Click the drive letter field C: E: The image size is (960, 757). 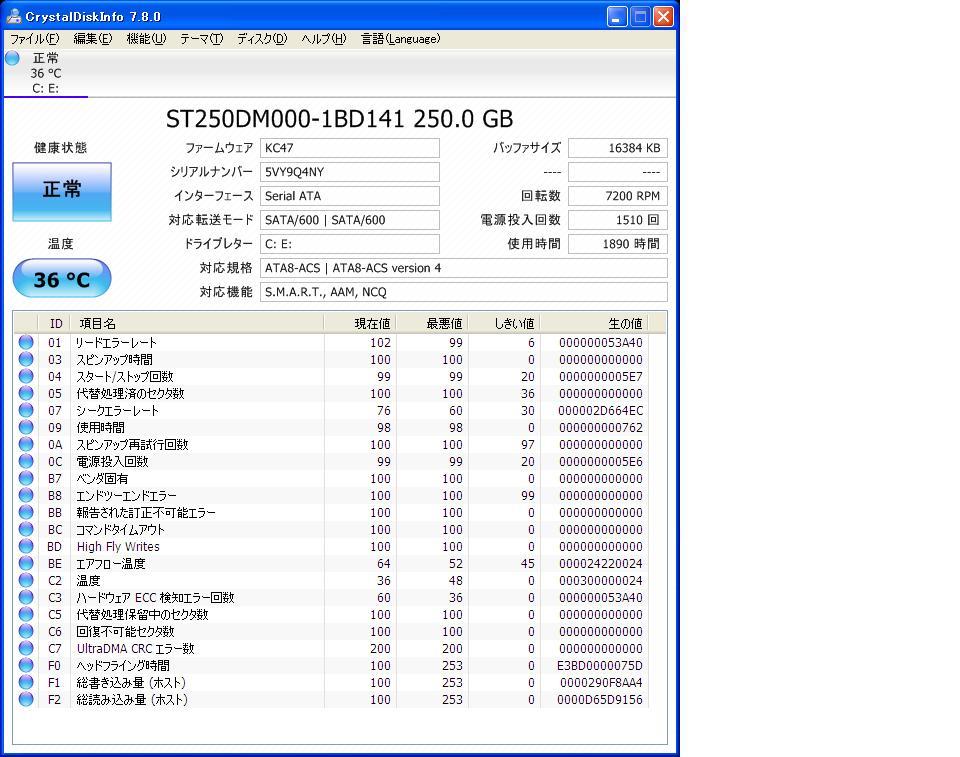coord(350,244)
